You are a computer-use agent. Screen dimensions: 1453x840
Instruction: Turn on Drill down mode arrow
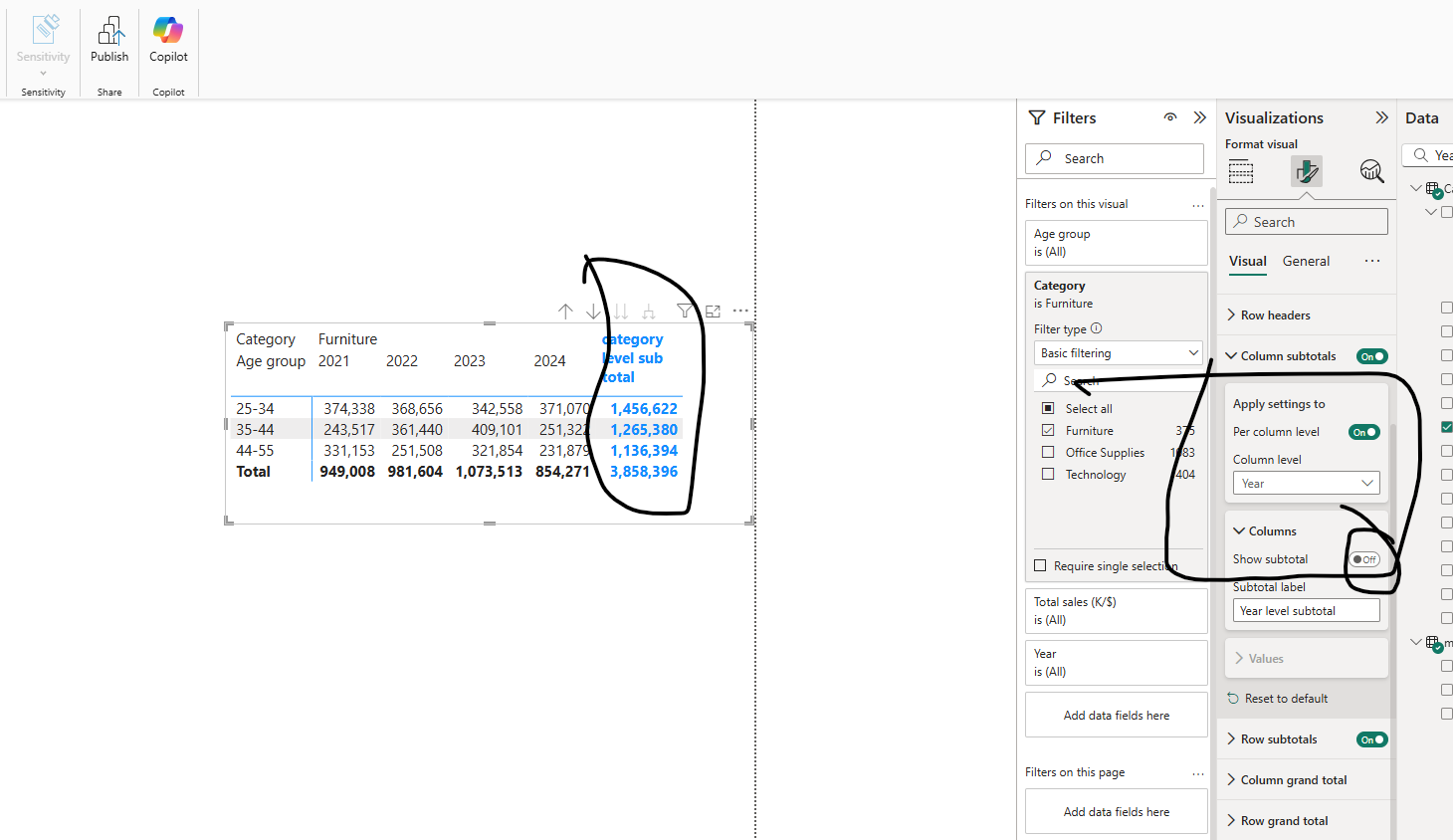coord(593,312)
